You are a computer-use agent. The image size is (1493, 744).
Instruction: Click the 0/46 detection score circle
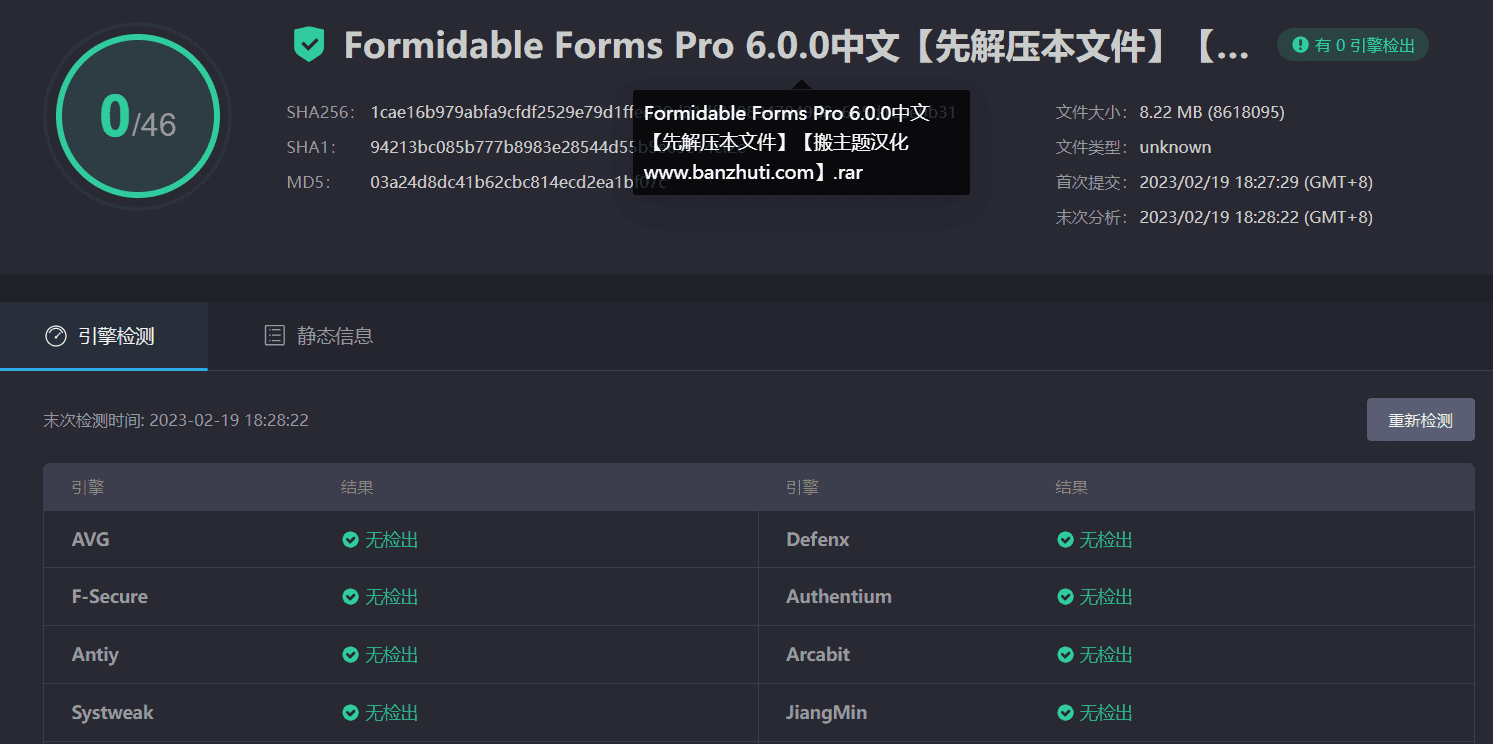138,116
